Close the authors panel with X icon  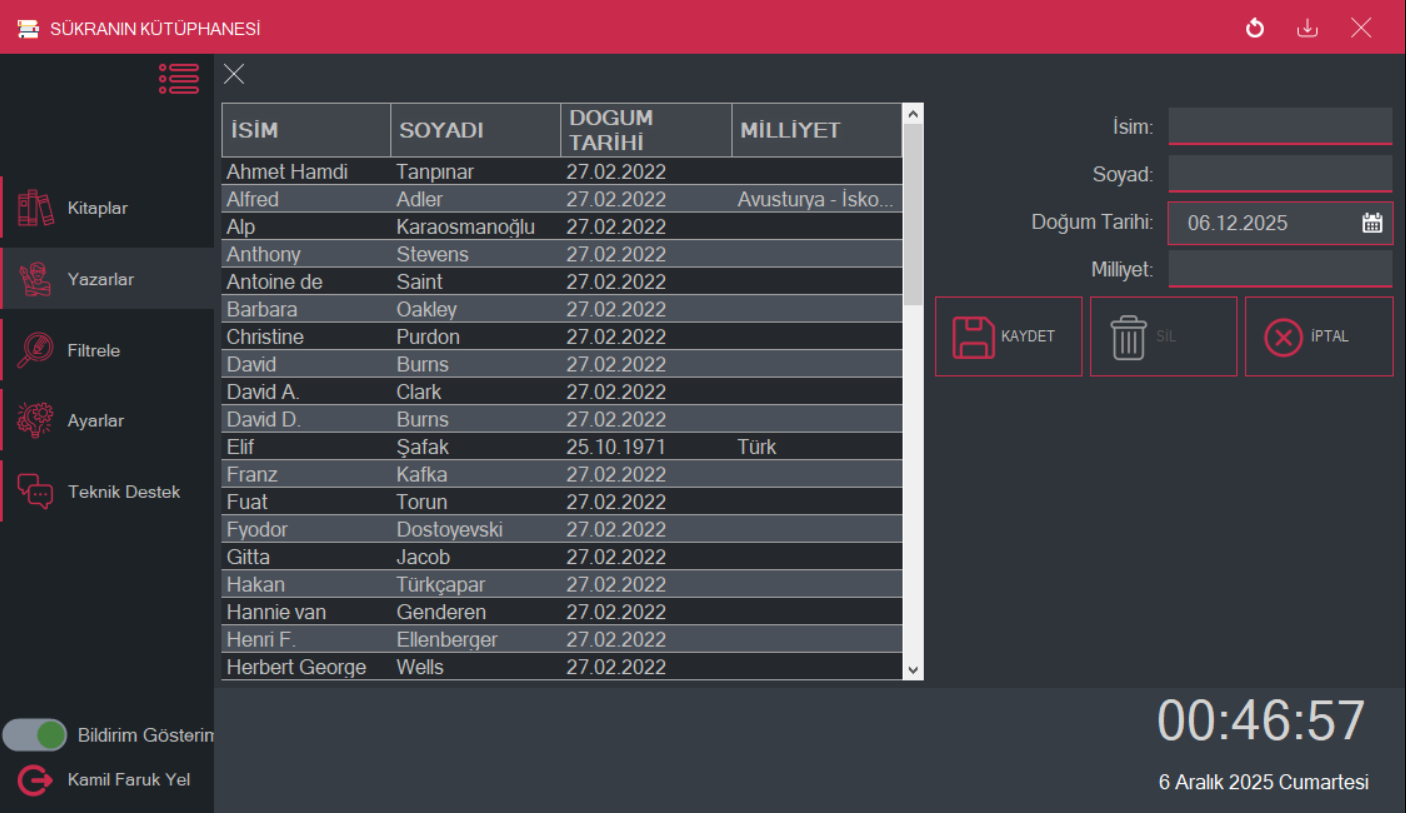coord(234,74)
